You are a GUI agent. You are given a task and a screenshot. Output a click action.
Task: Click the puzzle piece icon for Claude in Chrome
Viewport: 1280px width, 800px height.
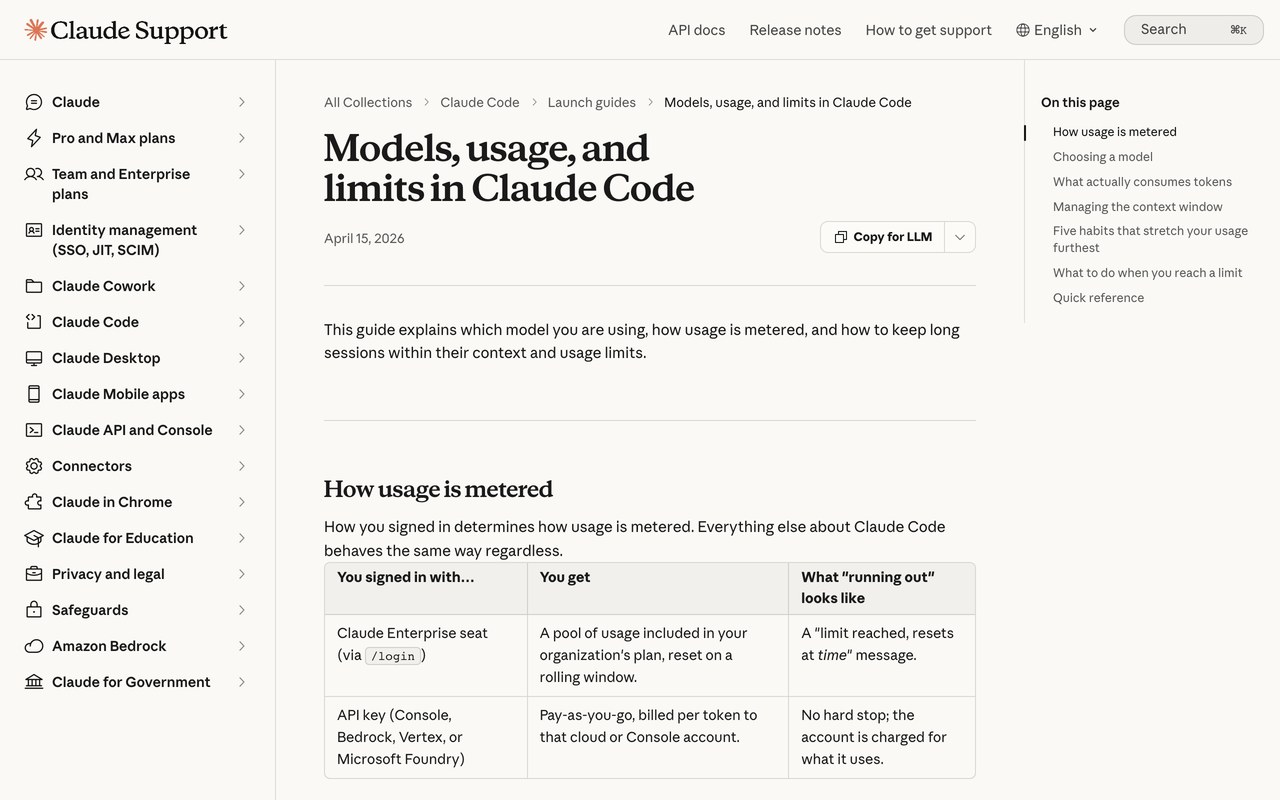coord(34,502)
